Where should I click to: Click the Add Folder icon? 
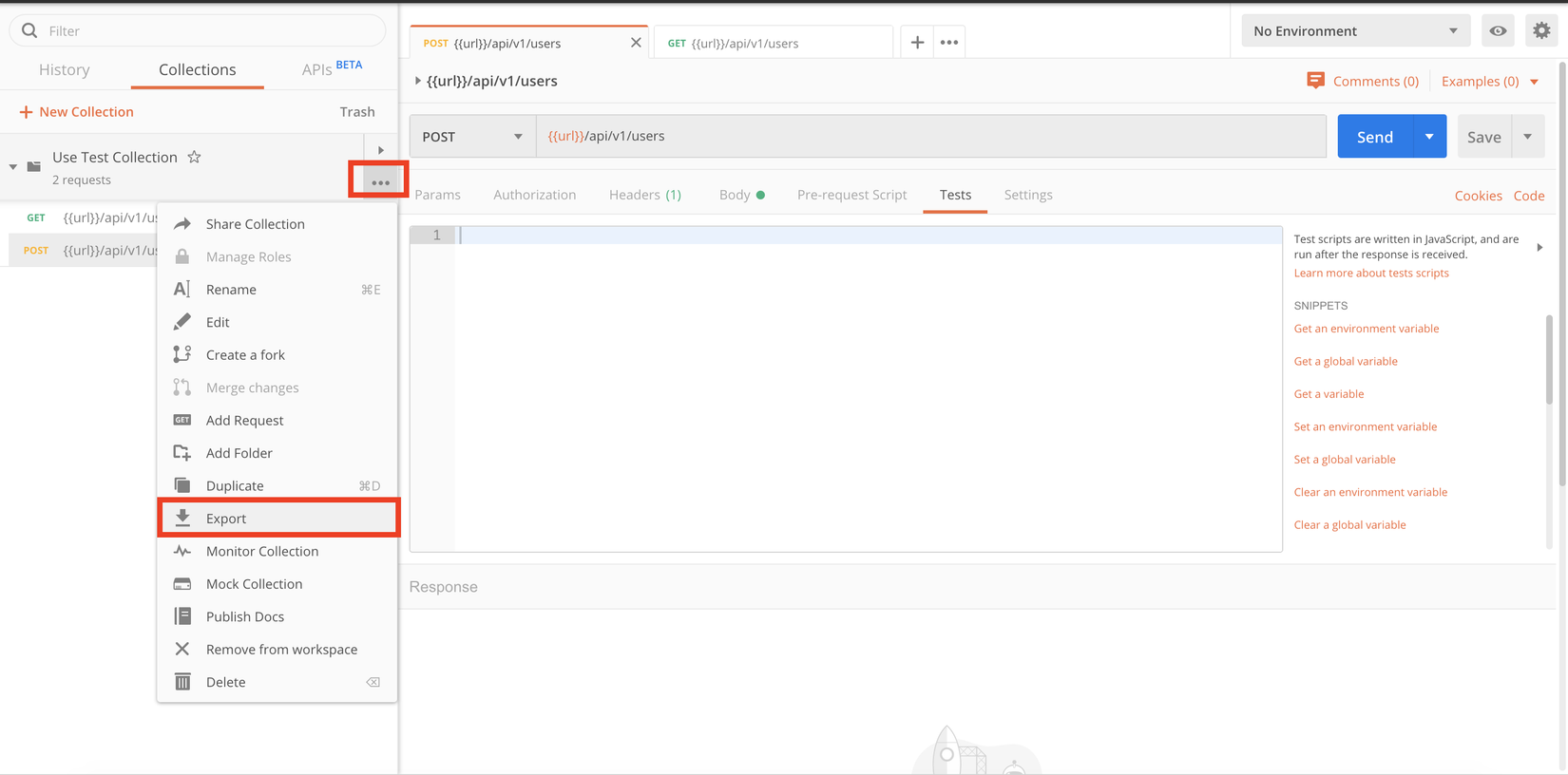click(x=182, y=453)
